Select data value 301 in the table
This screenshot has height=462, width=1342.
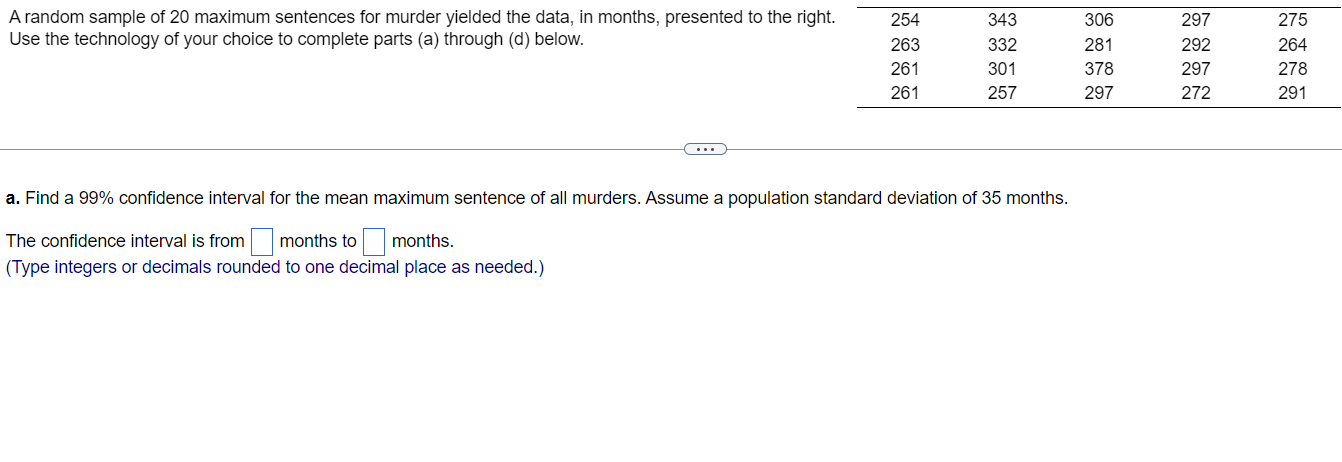pos(1002,69)
